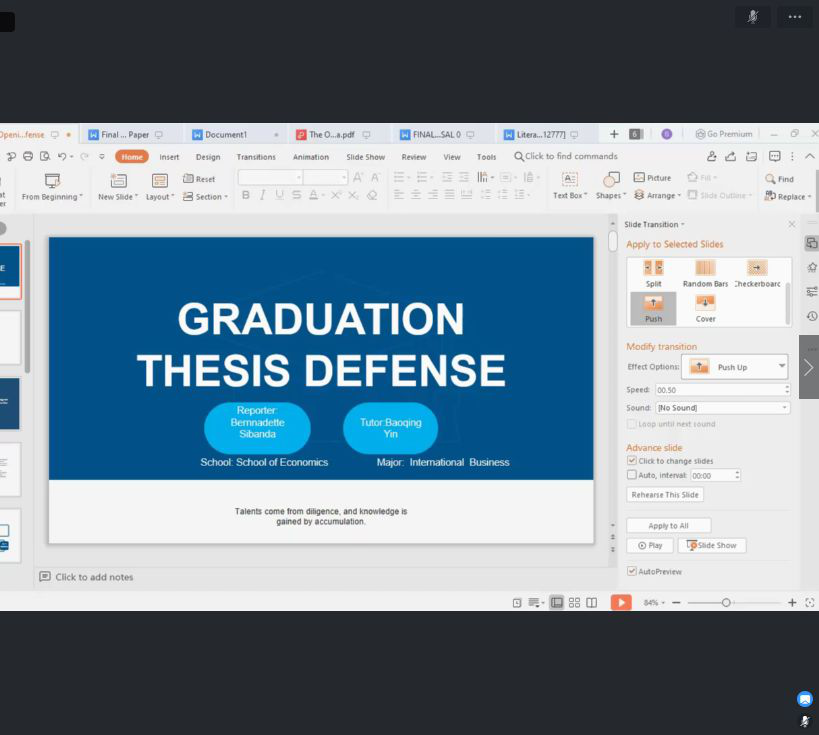Adjust the zoom slider handle
Viewport: 819px width, 735px height.
[x=726, y=602]
